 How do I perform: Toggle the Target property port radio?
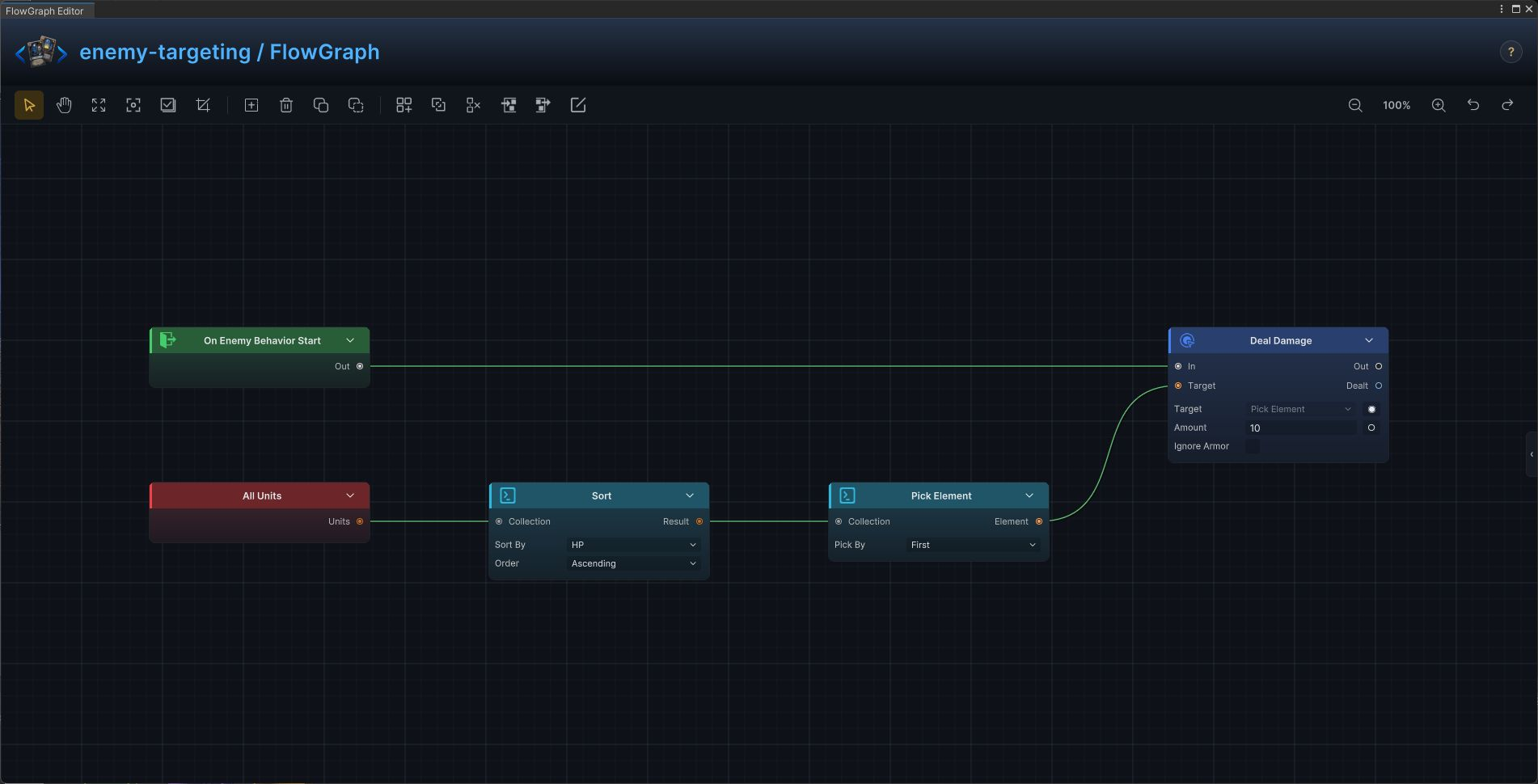1371,409
